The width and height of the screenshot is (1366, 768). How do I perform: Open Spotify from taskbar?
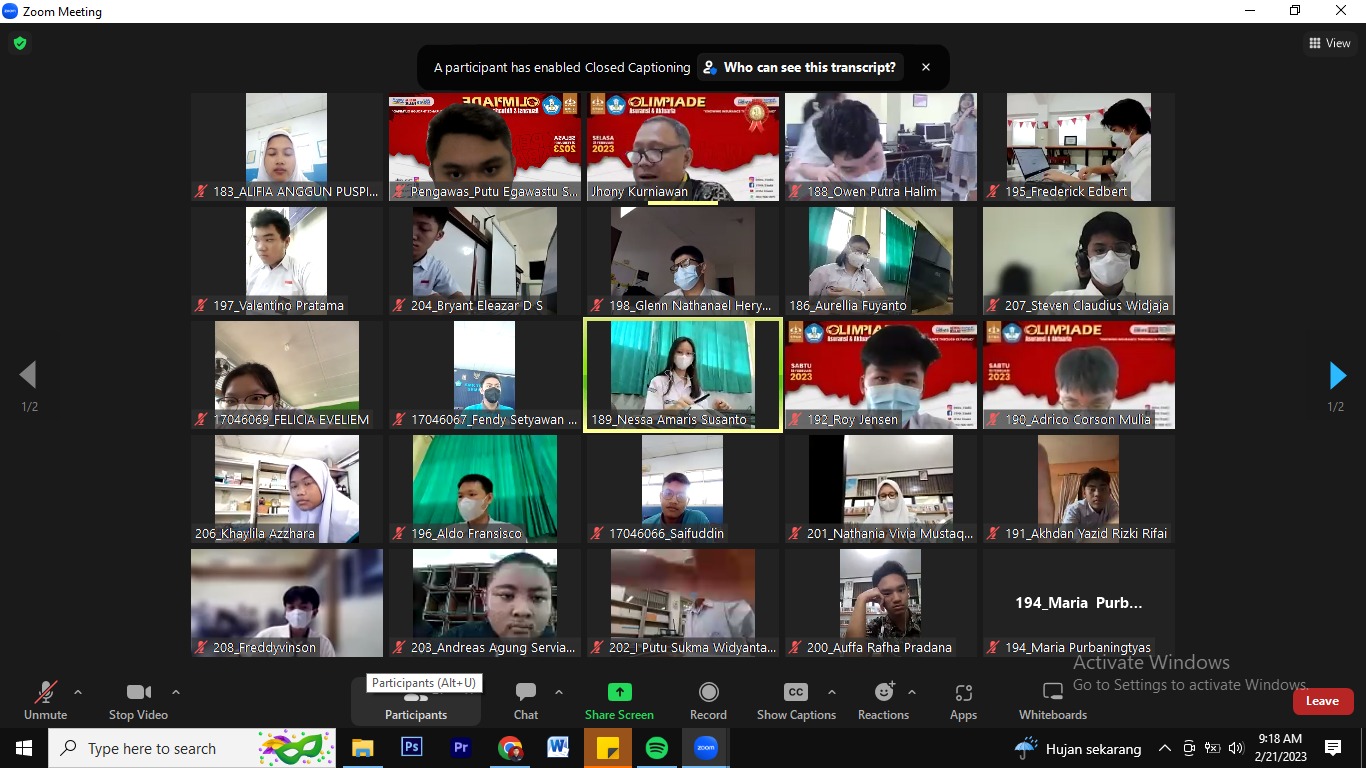(x=656, y=748)
